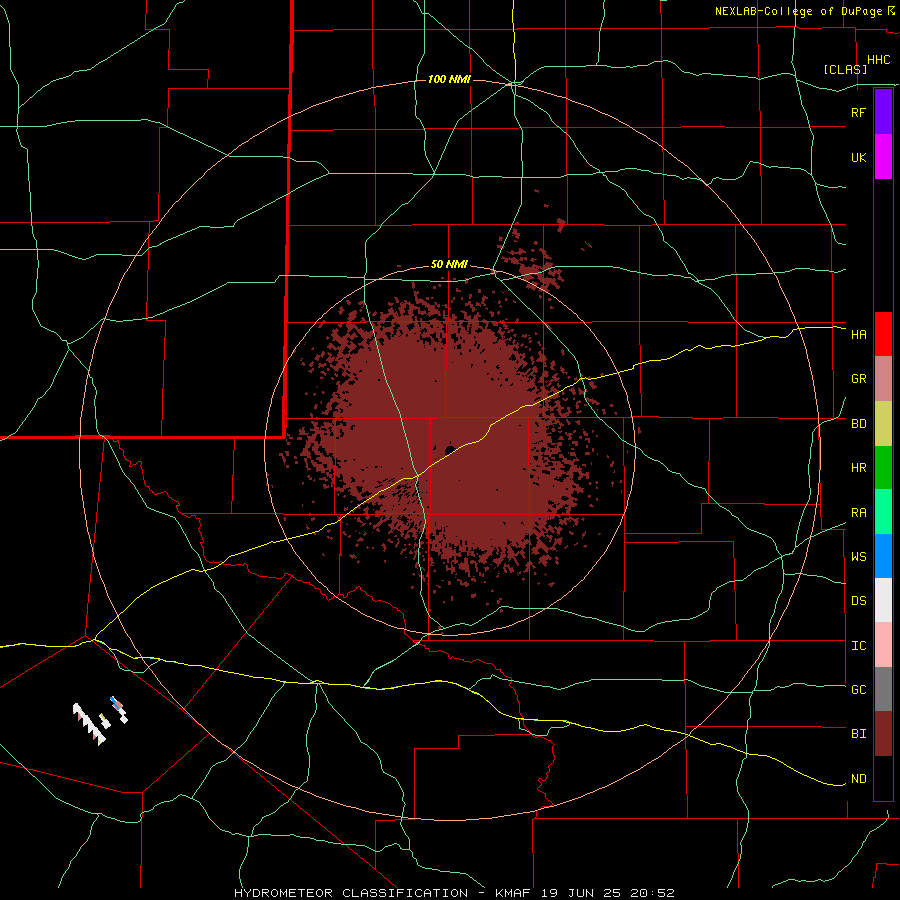Image resolution: width=900 pixels, height=900 pixels.
Task: Select the light green RA swatch
Action: pos(883,512)
